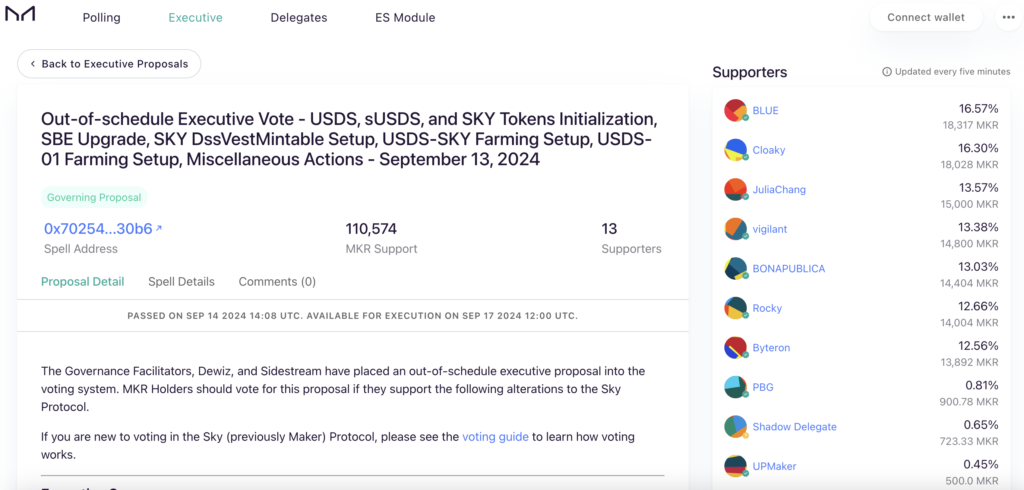Click the Shadow Delegate avatar

coord(735,427)
